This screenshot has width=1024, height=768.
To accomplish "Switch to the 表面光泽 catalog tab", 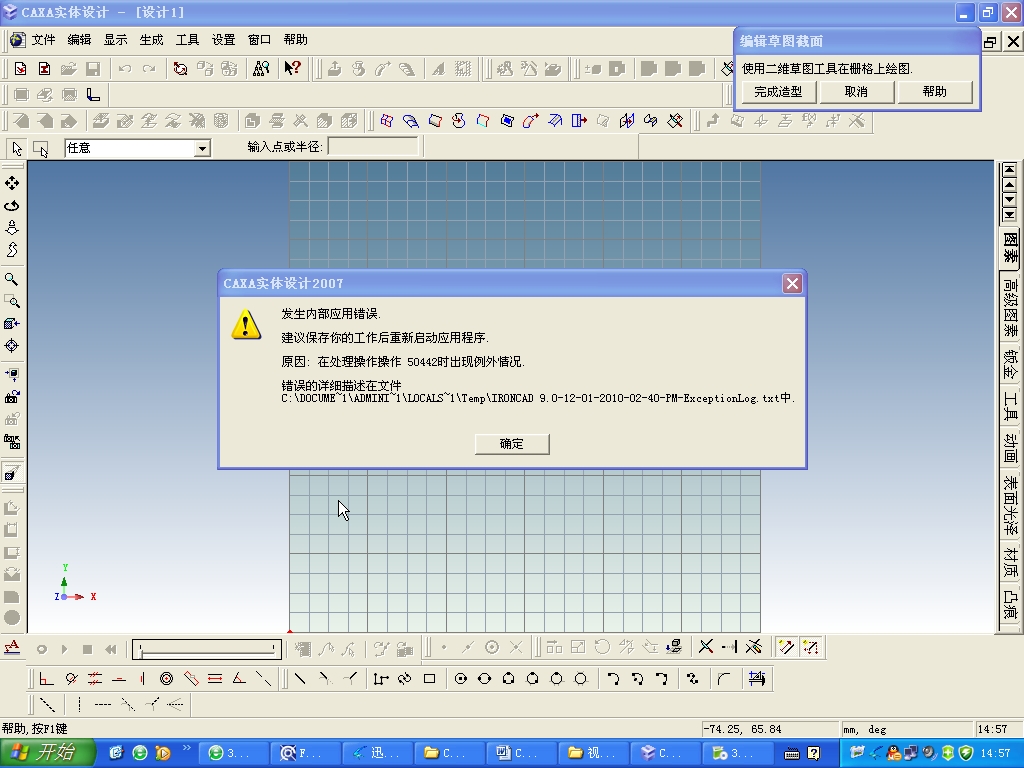I will pyautogui.click(x=1010, y=505).
